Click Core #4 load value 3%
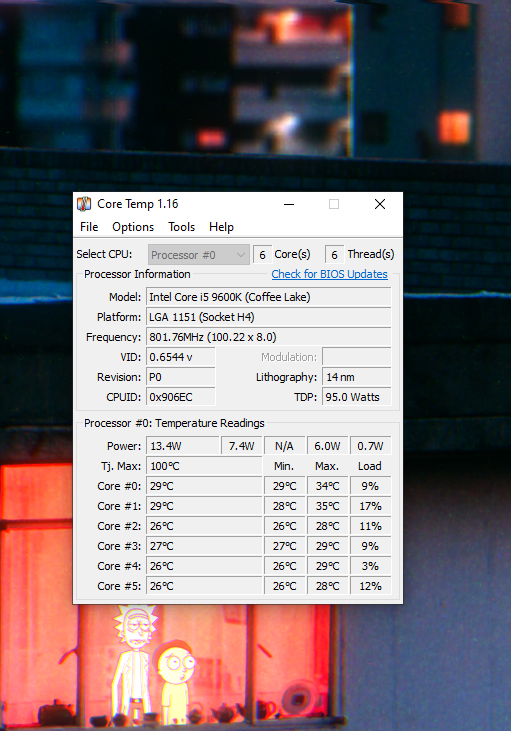The width and height of the screenshot is (511, 731). [371, 566]
